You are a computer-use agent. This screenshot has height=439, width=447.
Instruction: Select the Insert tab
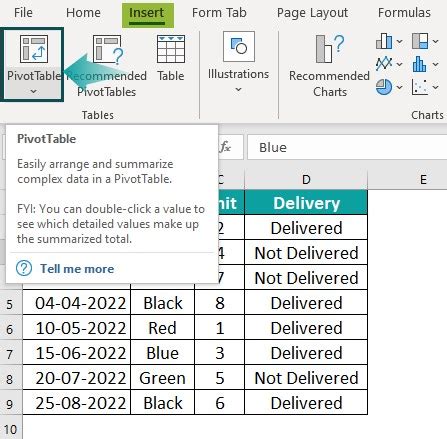(x=147, y=14)
